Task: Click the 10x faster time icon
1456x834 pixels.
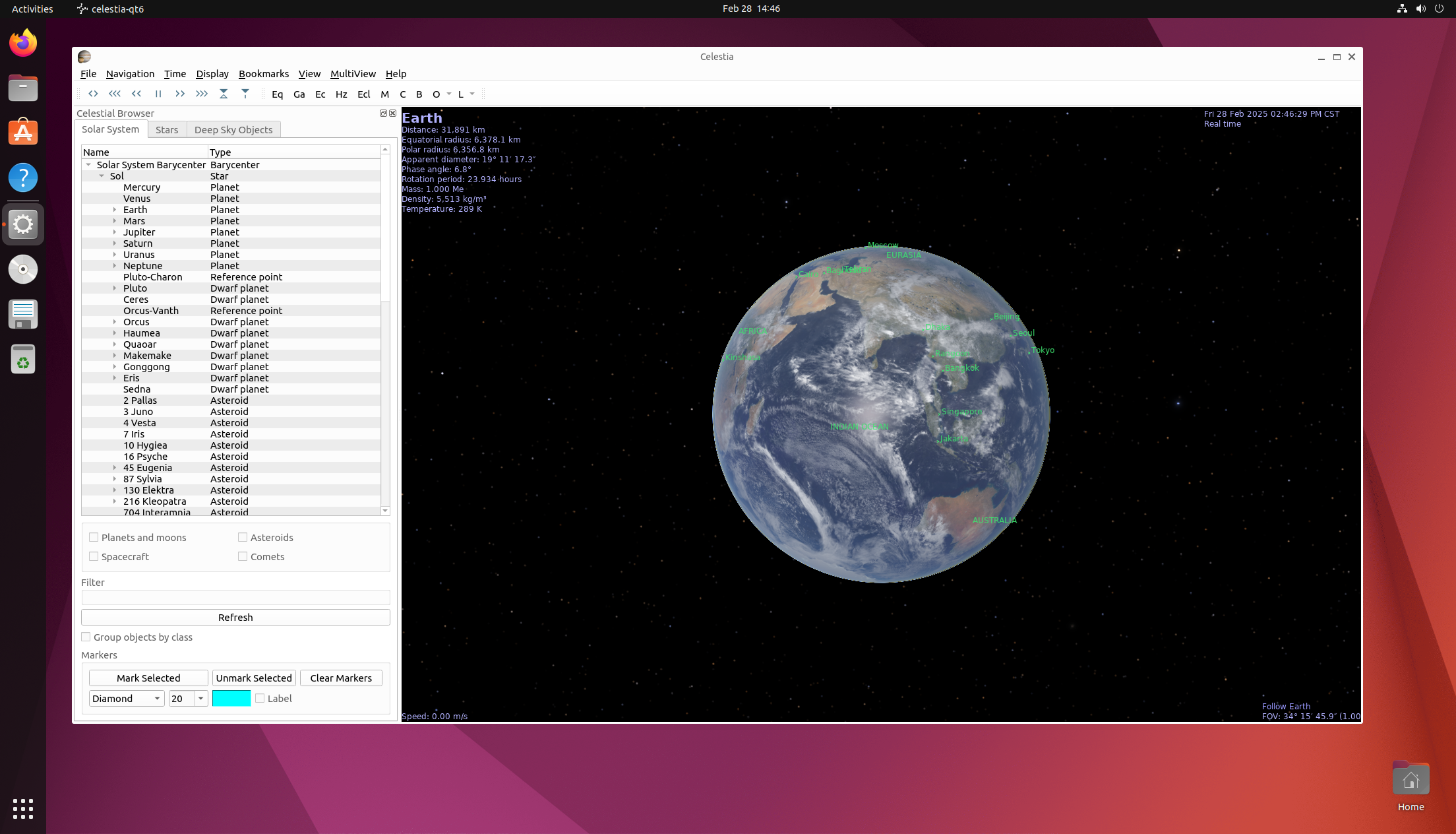Action: (x=202, y=94)
